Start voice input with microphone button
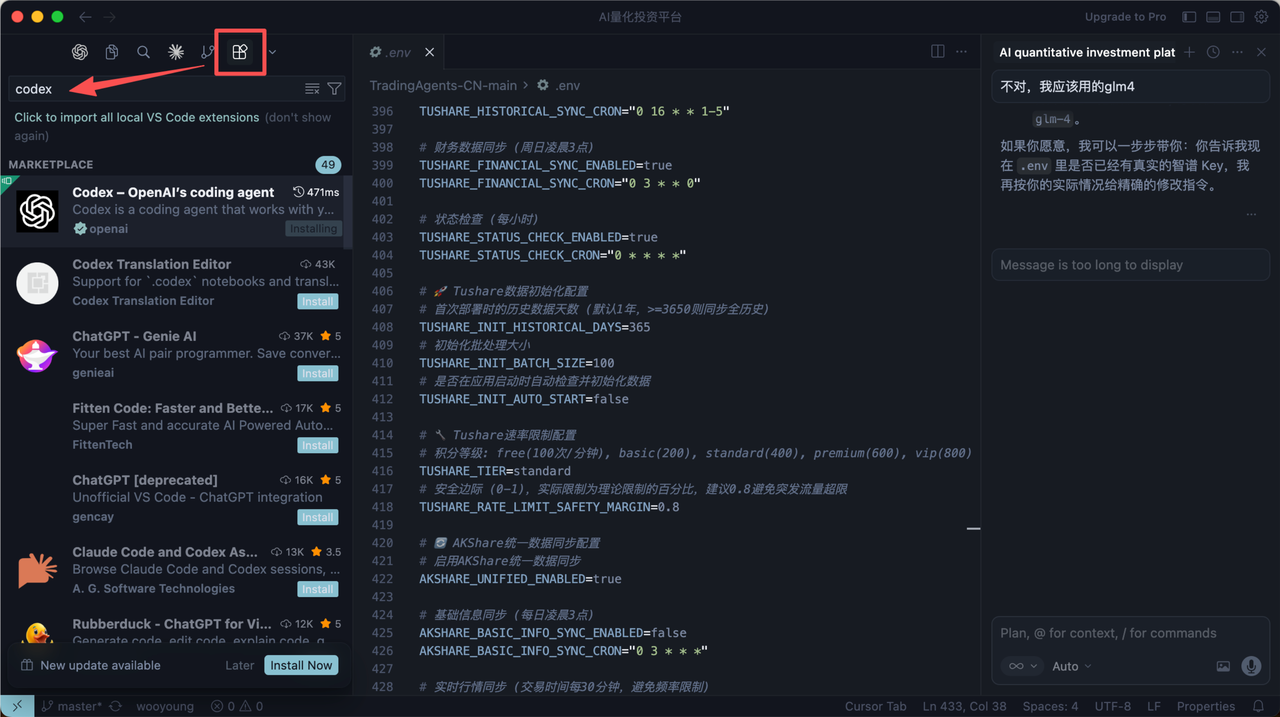This screenshot has height=717, width=1280. pyautogui.click(x=1250, y=666)
